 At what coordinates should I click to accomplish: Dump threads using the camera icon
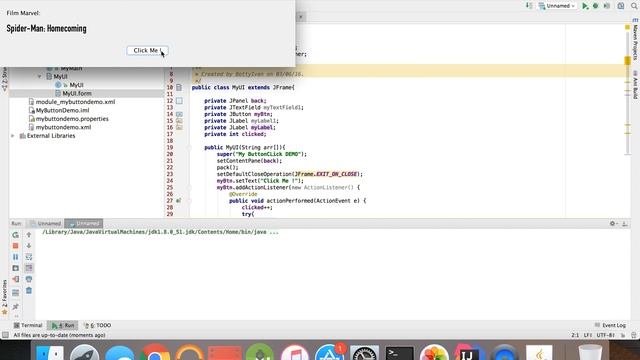pyautogui.click(x=16, y=268)
